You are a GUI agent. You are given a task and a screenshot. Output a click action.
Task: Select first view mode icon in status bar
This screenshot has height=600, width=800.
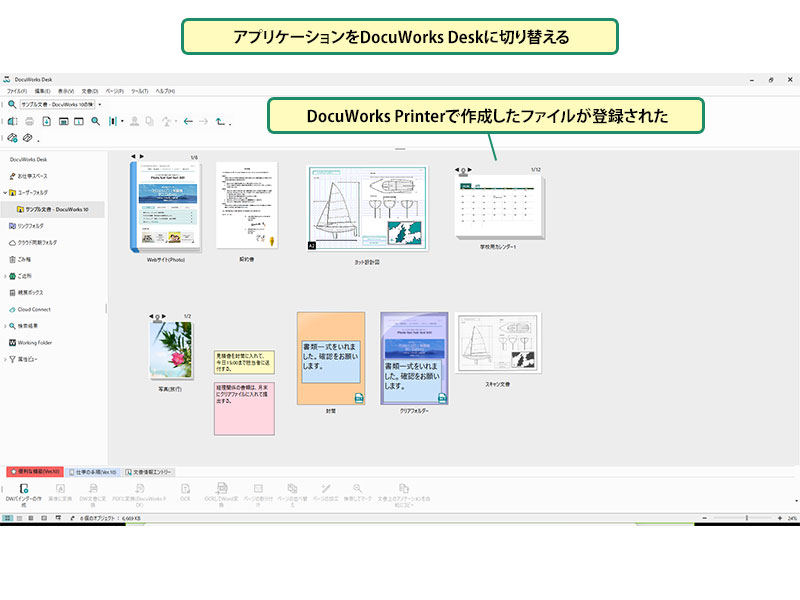[8, 518]
